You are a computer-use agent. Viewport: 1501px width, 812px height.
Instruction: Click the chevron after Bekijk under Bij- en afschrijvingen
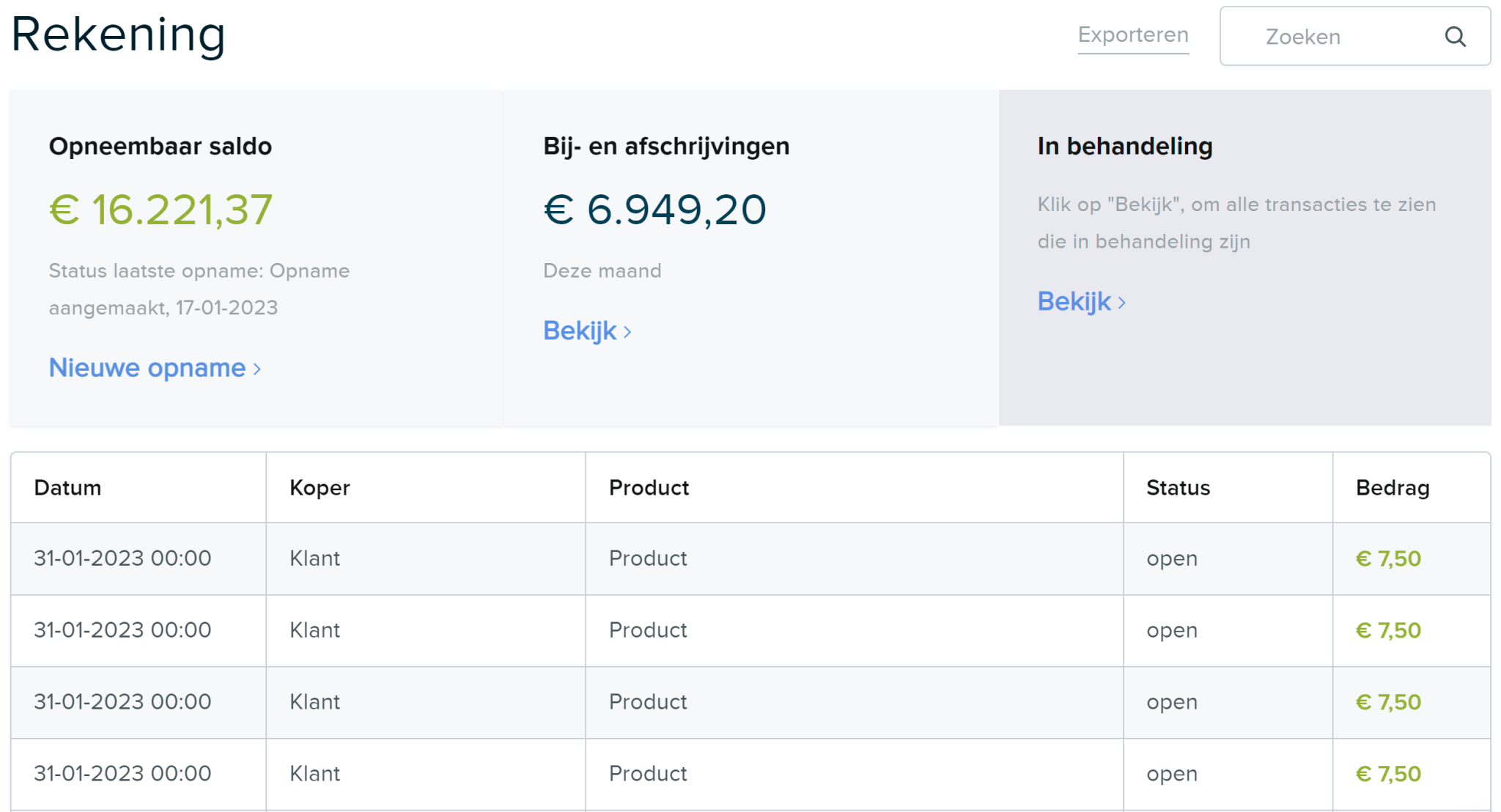tap(629, 331)
